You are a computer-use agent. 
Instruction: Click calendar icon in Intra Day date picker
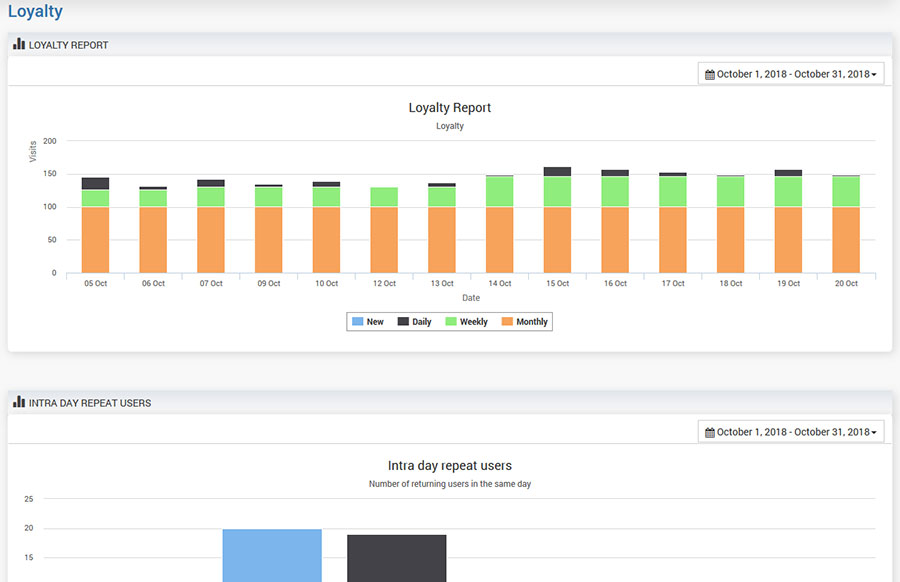pyautogui.click(x=710, y=433)
